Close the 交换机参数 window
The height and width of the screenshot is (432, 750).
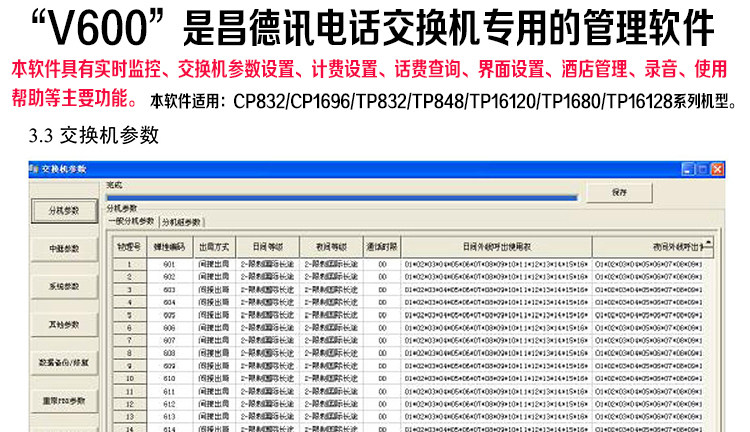[x=717, y=169]
